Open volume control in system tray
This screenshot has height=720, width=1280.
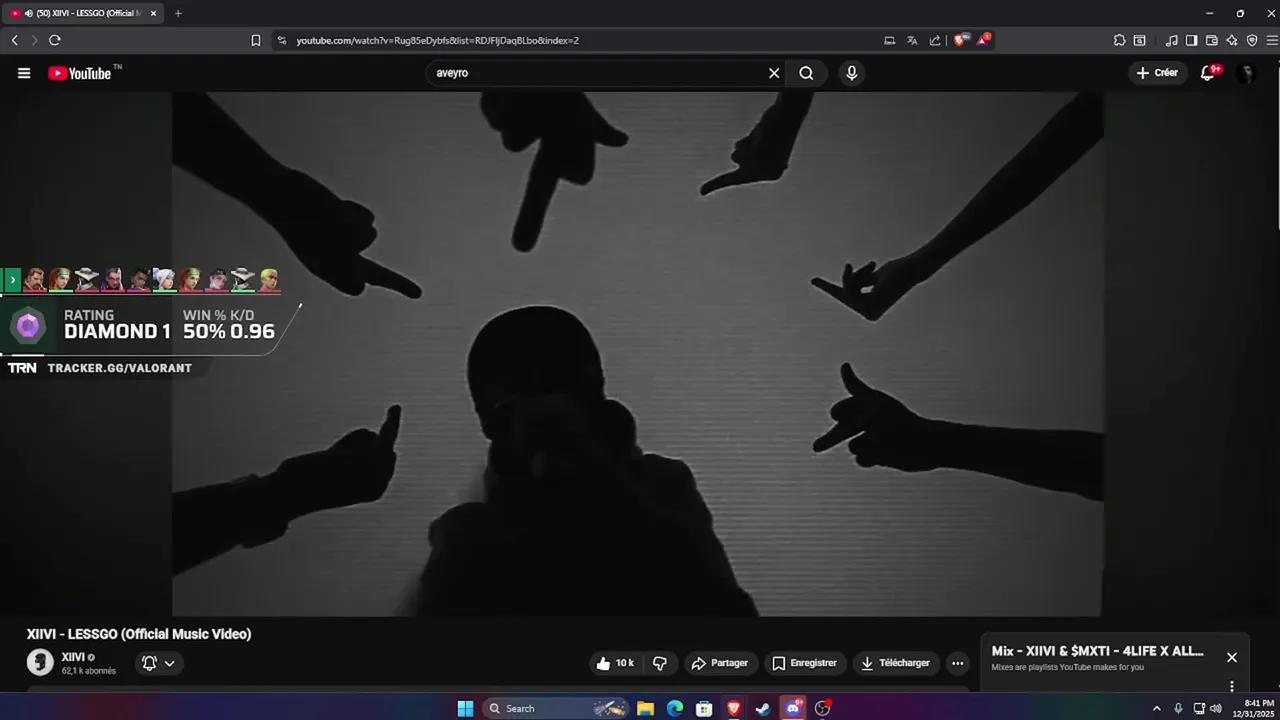(x=1216, y=708)
